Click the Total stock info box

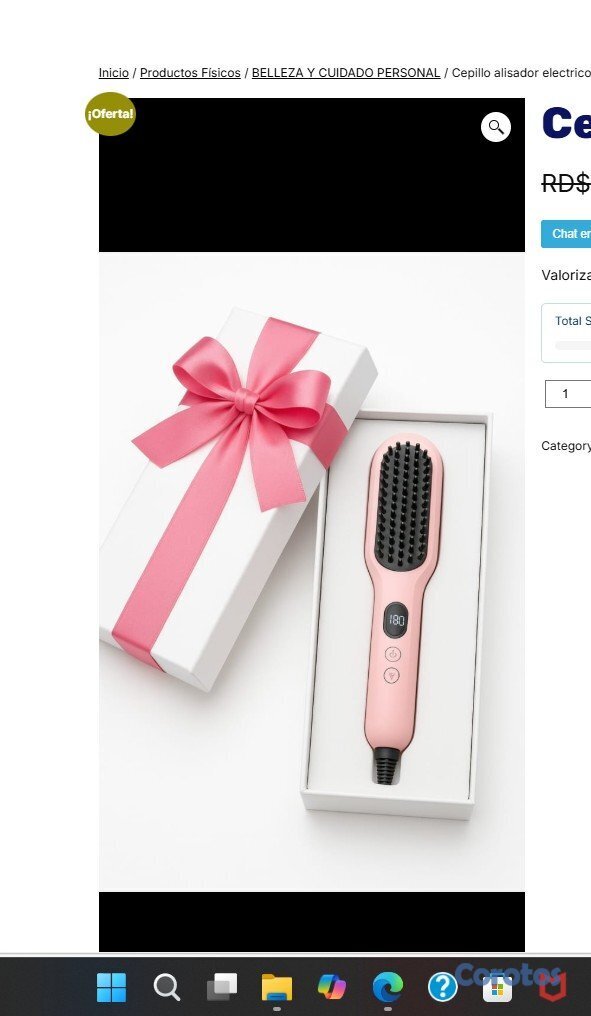566,333
